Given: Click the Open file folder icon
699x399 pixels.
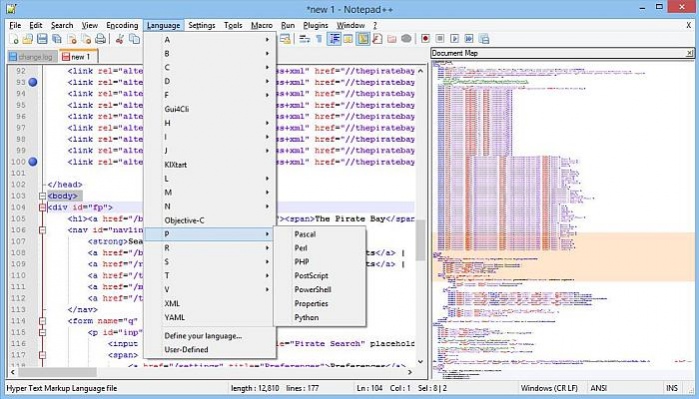Looking at the screenshot, I should tap(28, 39).
